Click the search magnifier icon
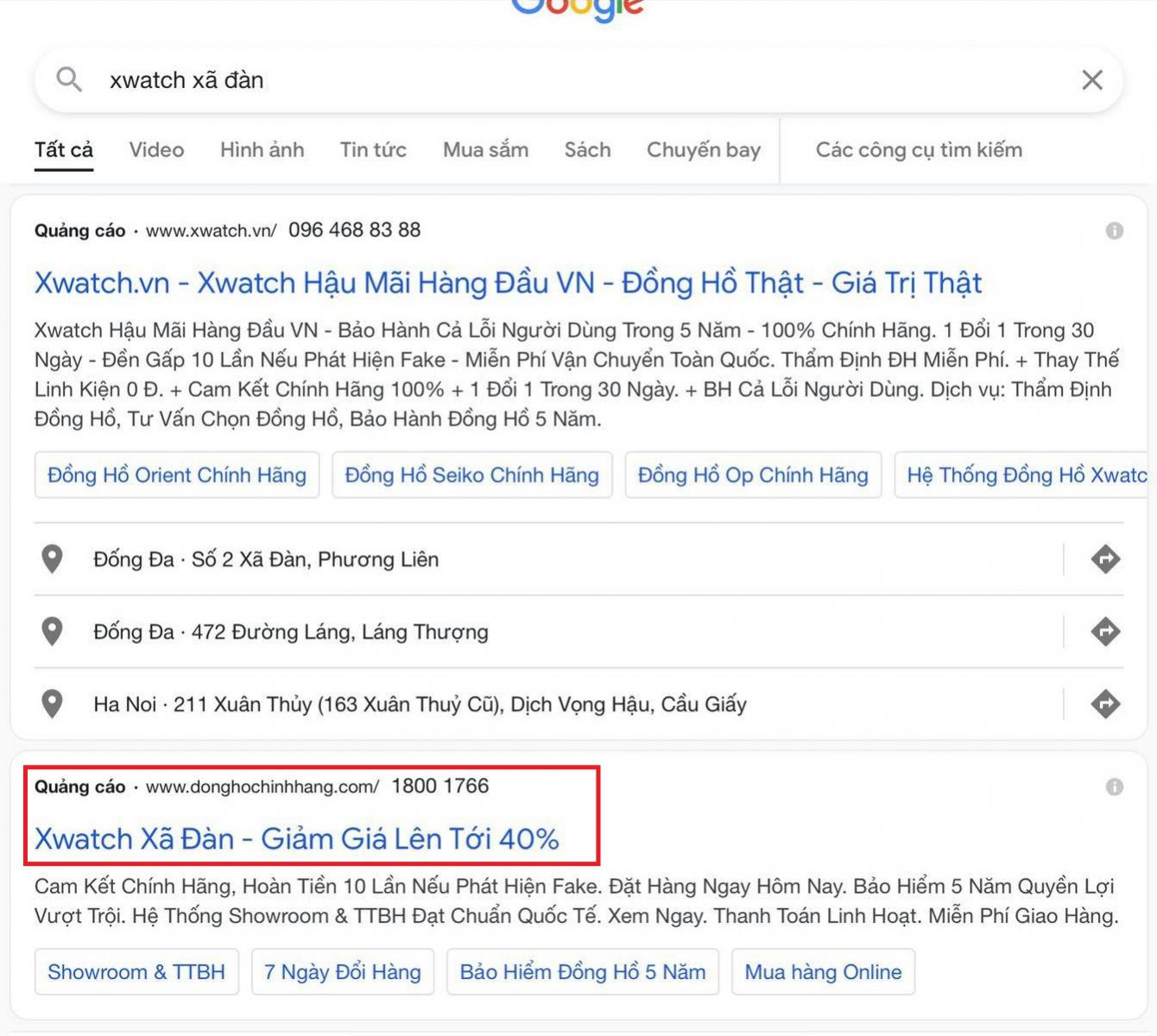The width and height of the screenshot is (1157, 1036). pyautogui.click(x=69, y=79)
